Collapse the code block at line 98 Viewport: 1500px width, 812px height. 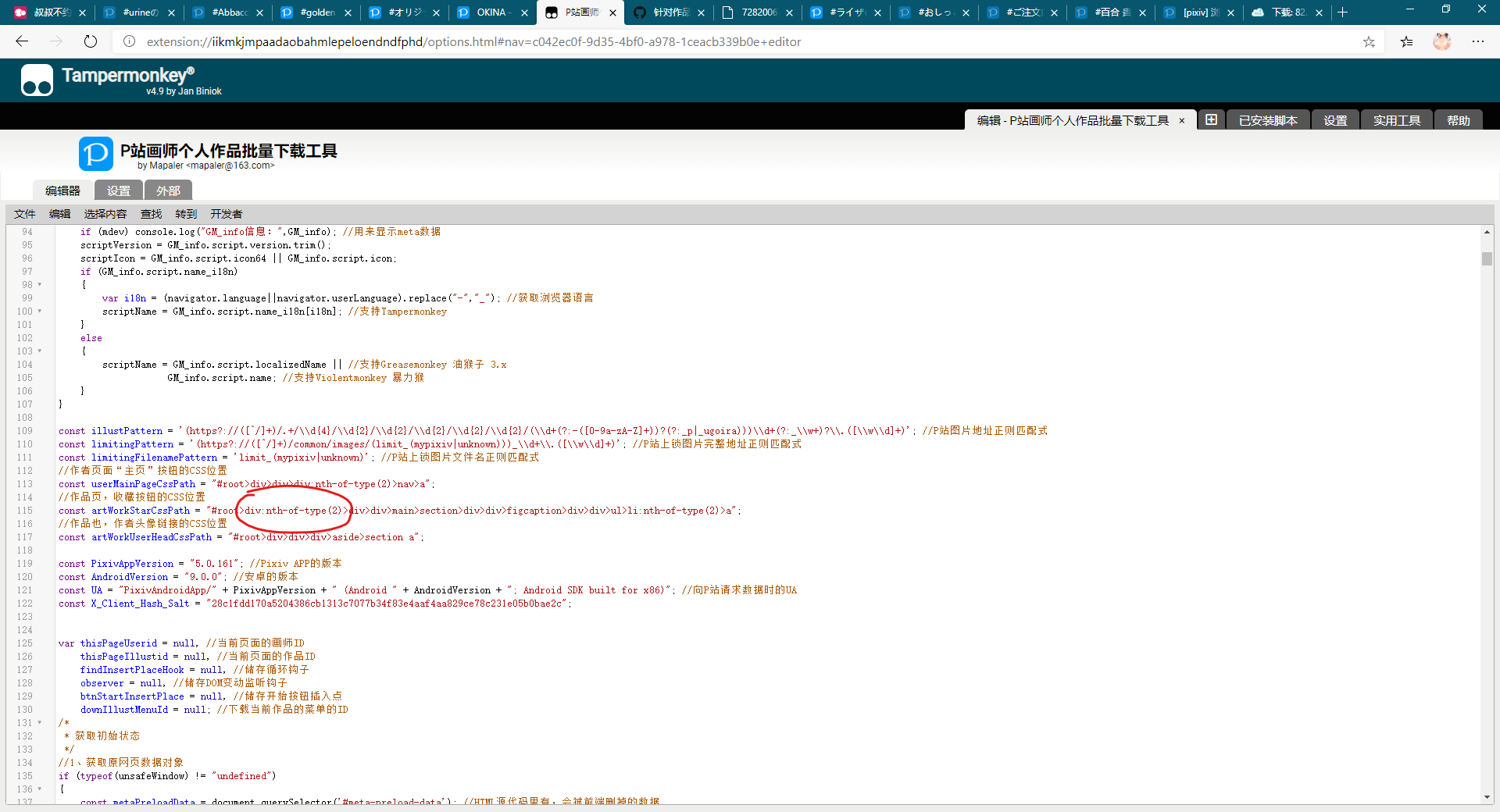coord(39,285)
